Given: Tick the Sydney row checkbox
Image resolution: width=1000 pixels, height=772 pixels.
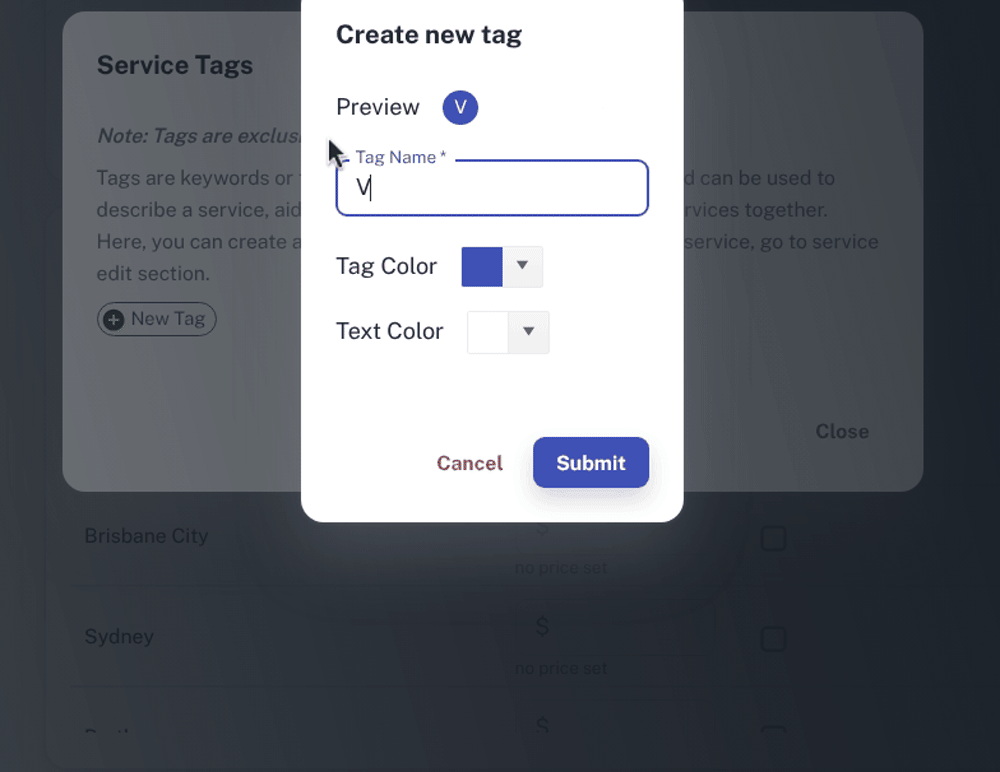Looking at the screenshot, I should 773,639.
